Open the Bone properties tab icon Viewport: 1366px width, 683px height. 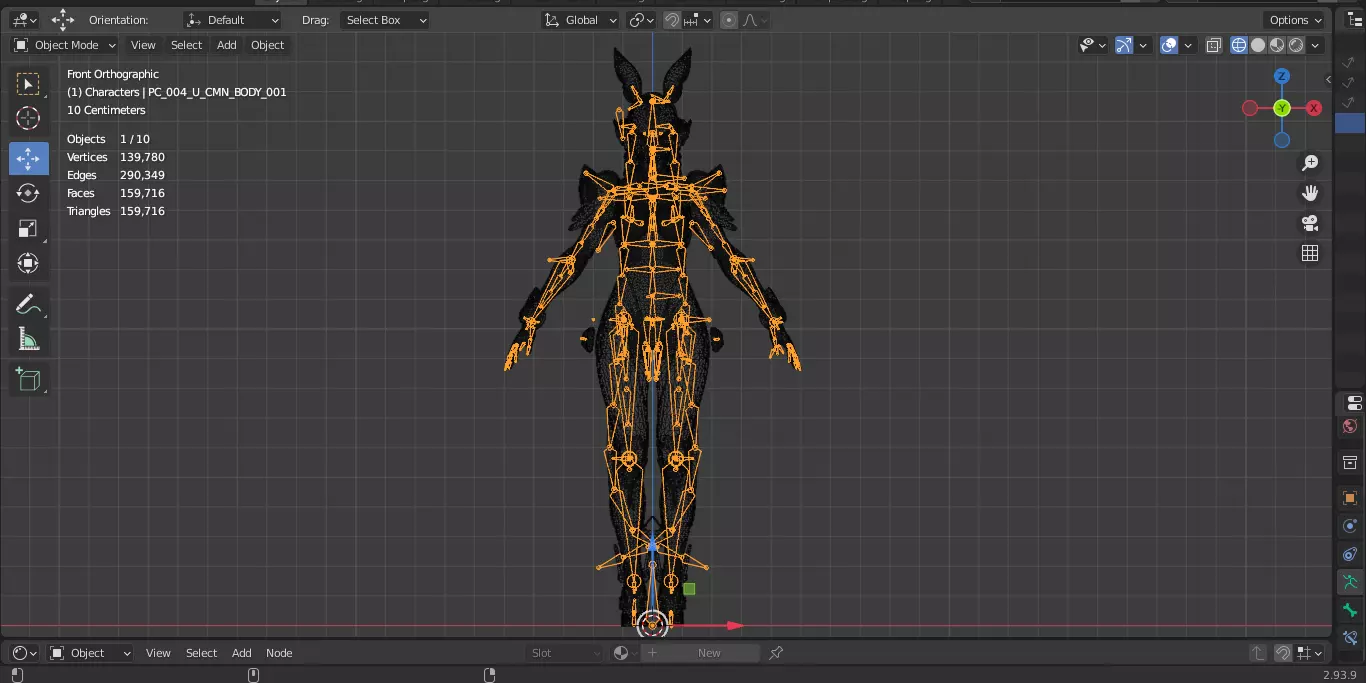[x=1351, y=610]
